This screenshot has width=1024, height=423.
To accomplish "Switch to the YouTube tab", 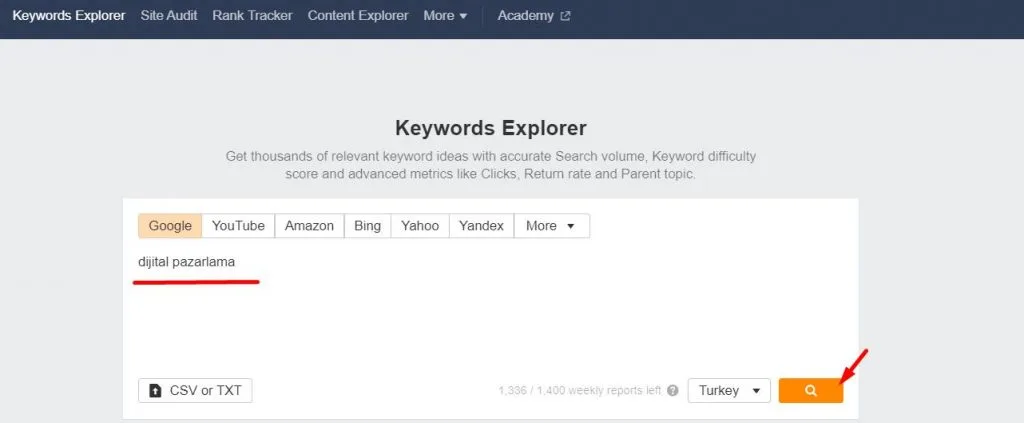I will (x=238, y=226).
